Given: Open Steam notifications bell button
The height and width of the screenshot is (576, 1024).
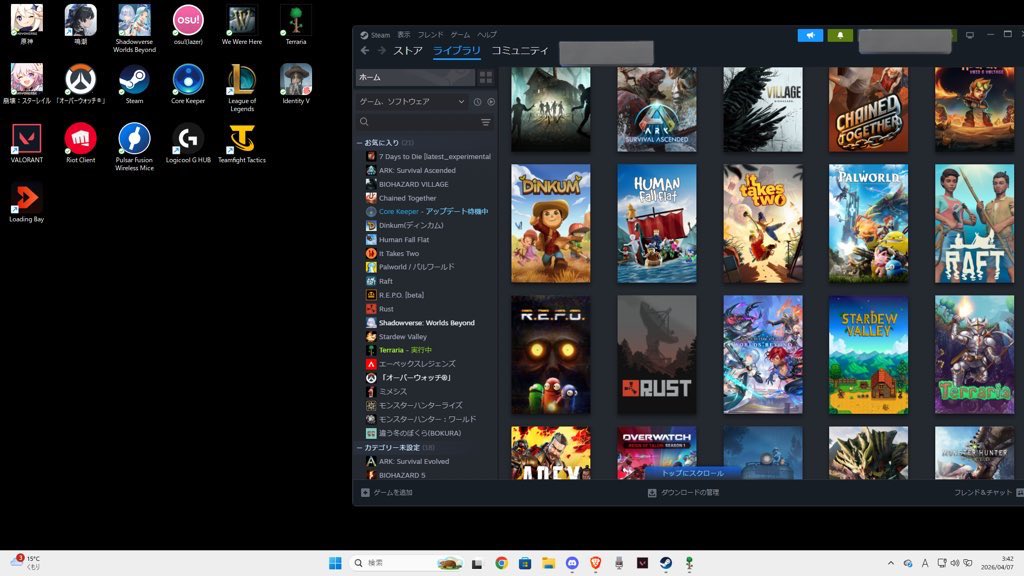Looking at the screenshot, I should tap(840, 35).
